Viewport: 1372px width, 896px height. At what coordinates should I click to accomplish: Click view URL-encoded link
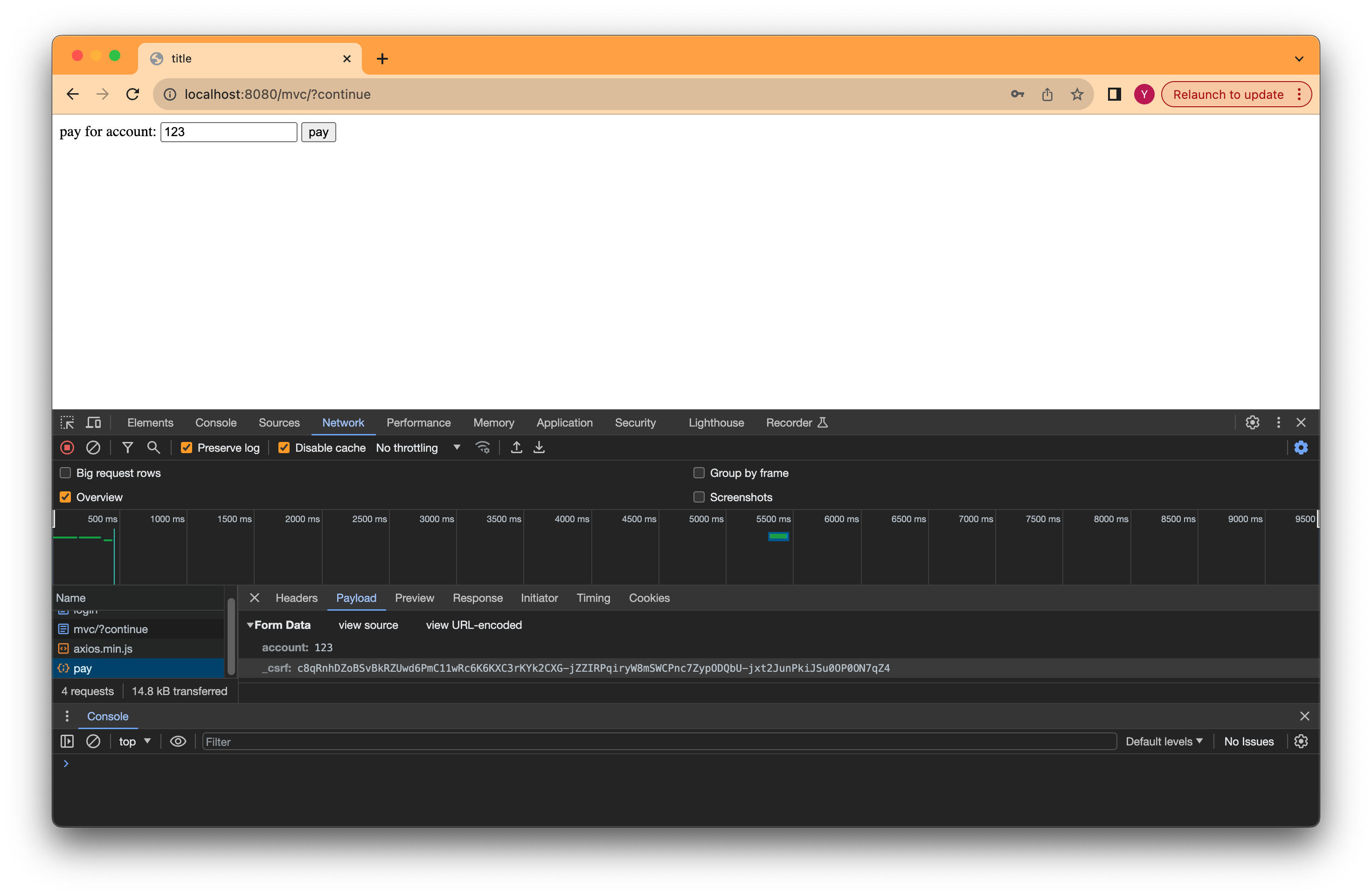point(473,625)
